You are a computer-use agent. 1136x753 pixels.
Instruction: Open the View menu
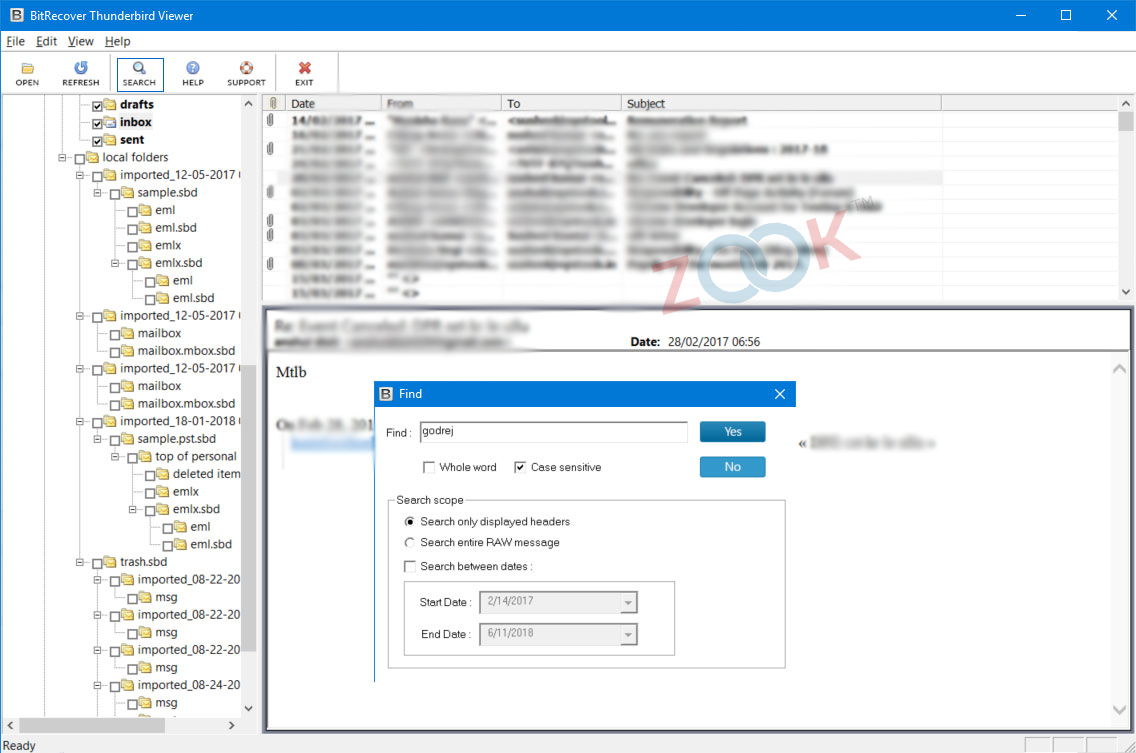[x=80, y=41]
